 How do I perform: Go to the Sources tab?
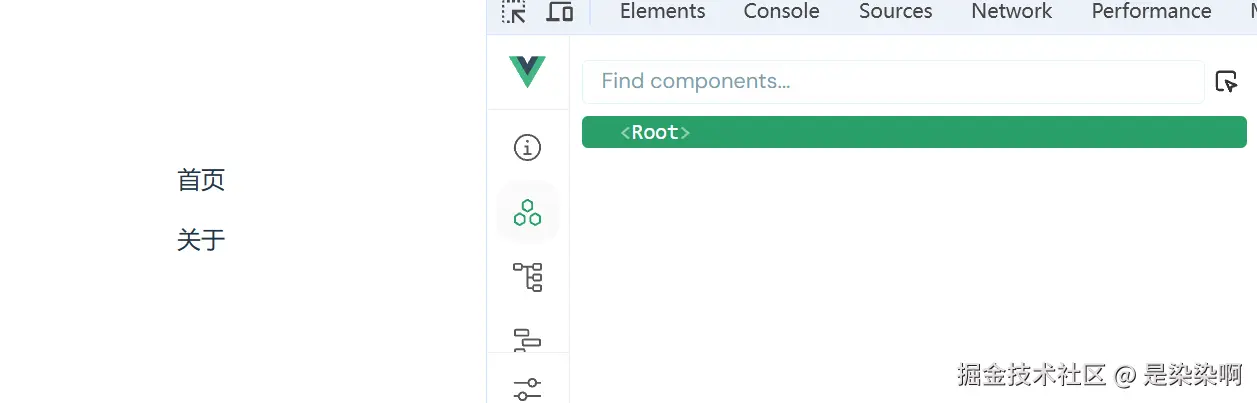click(x=895, y=12)
